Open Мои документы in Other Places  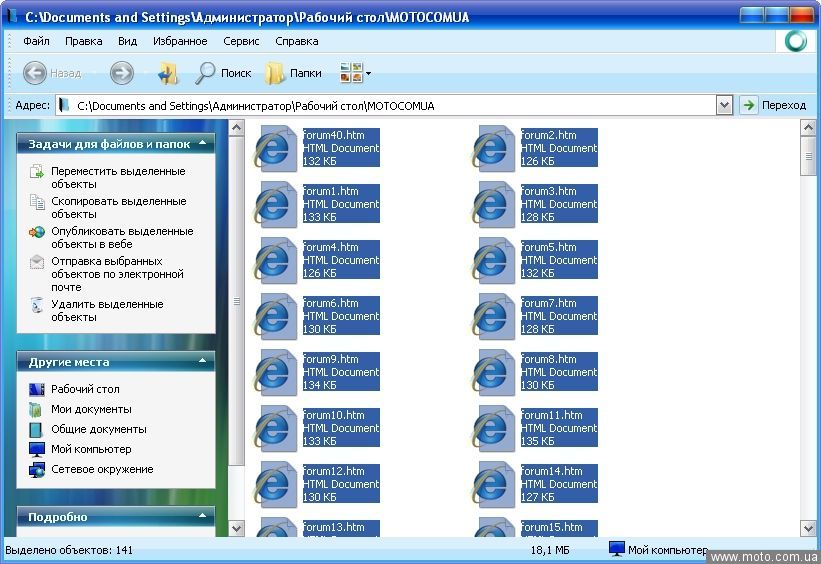pos(91,409)
